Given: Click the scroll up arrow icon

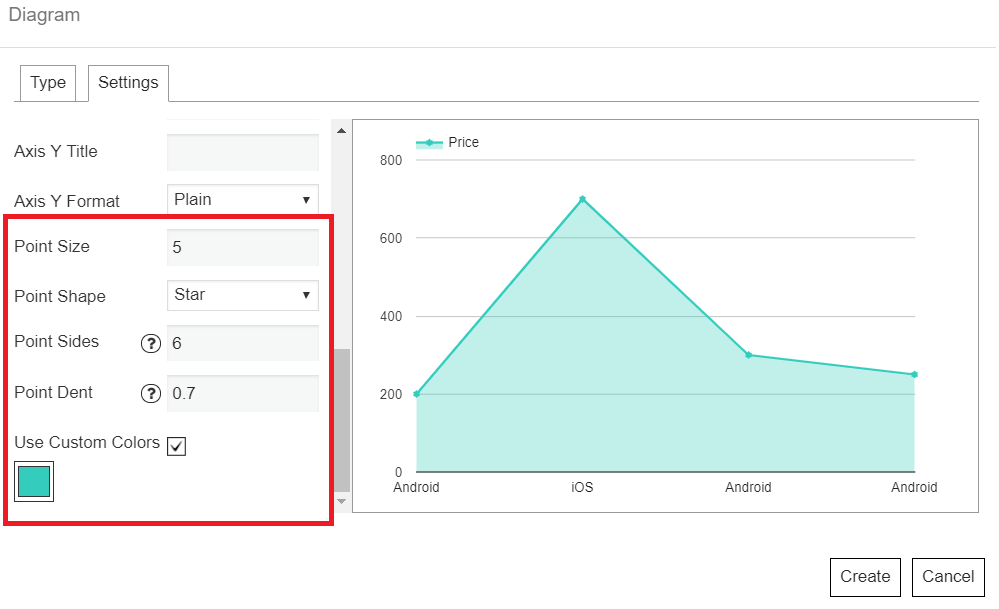Looking at the screenshot, I should [x=341, y=131].
